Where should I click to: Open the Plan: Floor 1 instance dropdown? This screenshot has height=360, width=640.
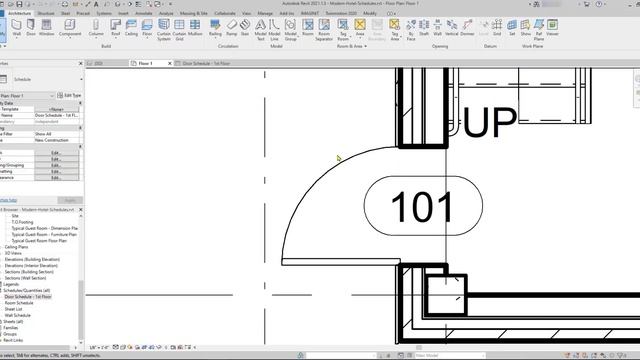pos(52,96)
